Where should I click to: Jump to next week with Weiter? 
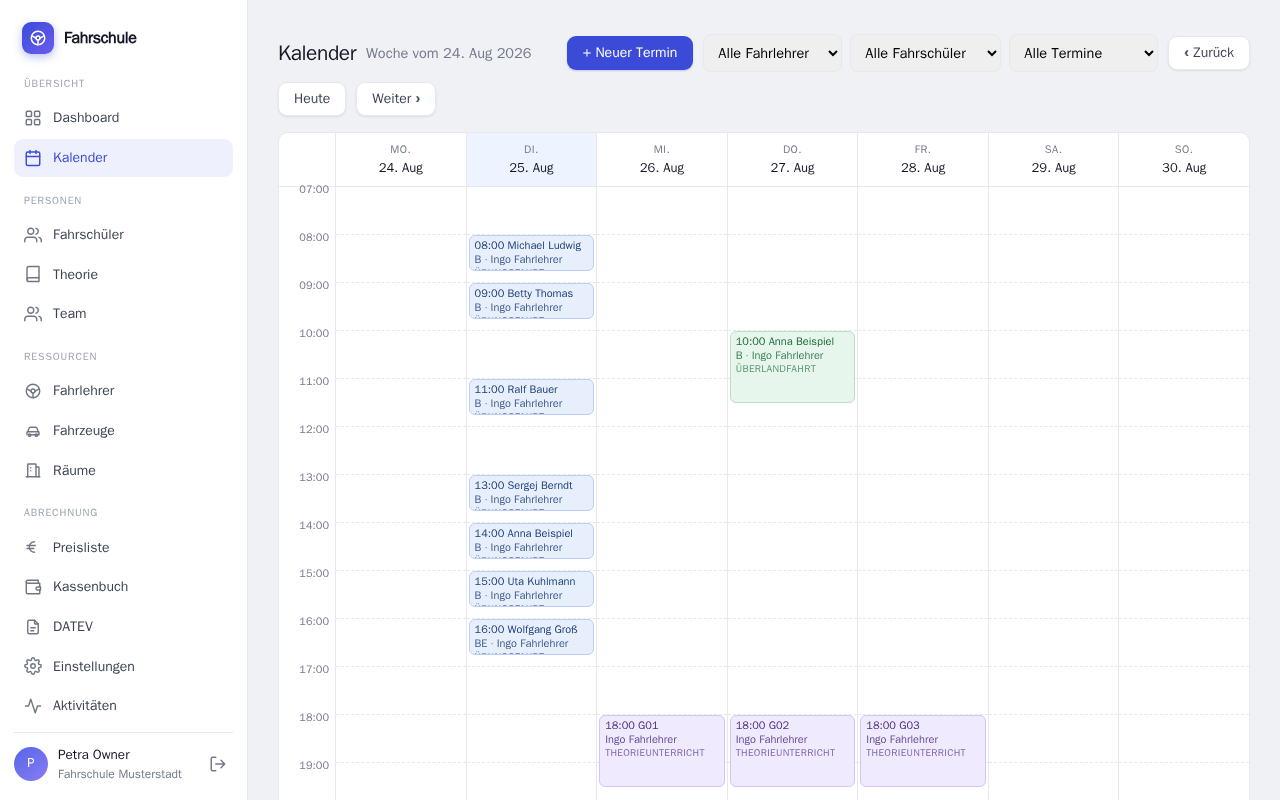[x=396, y=99]
